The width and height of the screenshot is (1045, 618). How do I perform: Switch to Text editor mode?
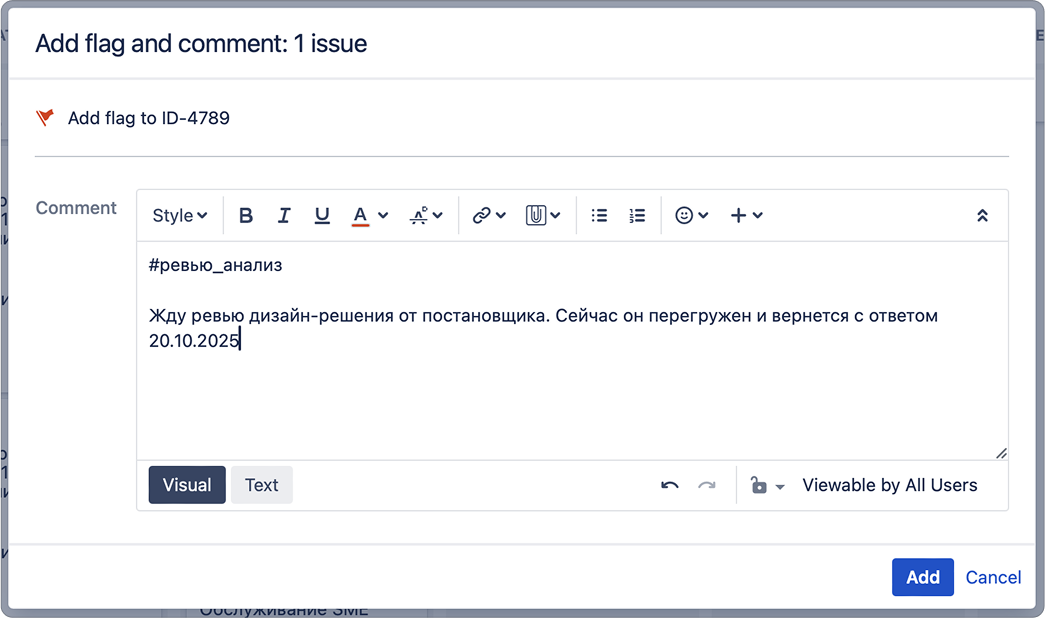[x=261, y=485]
